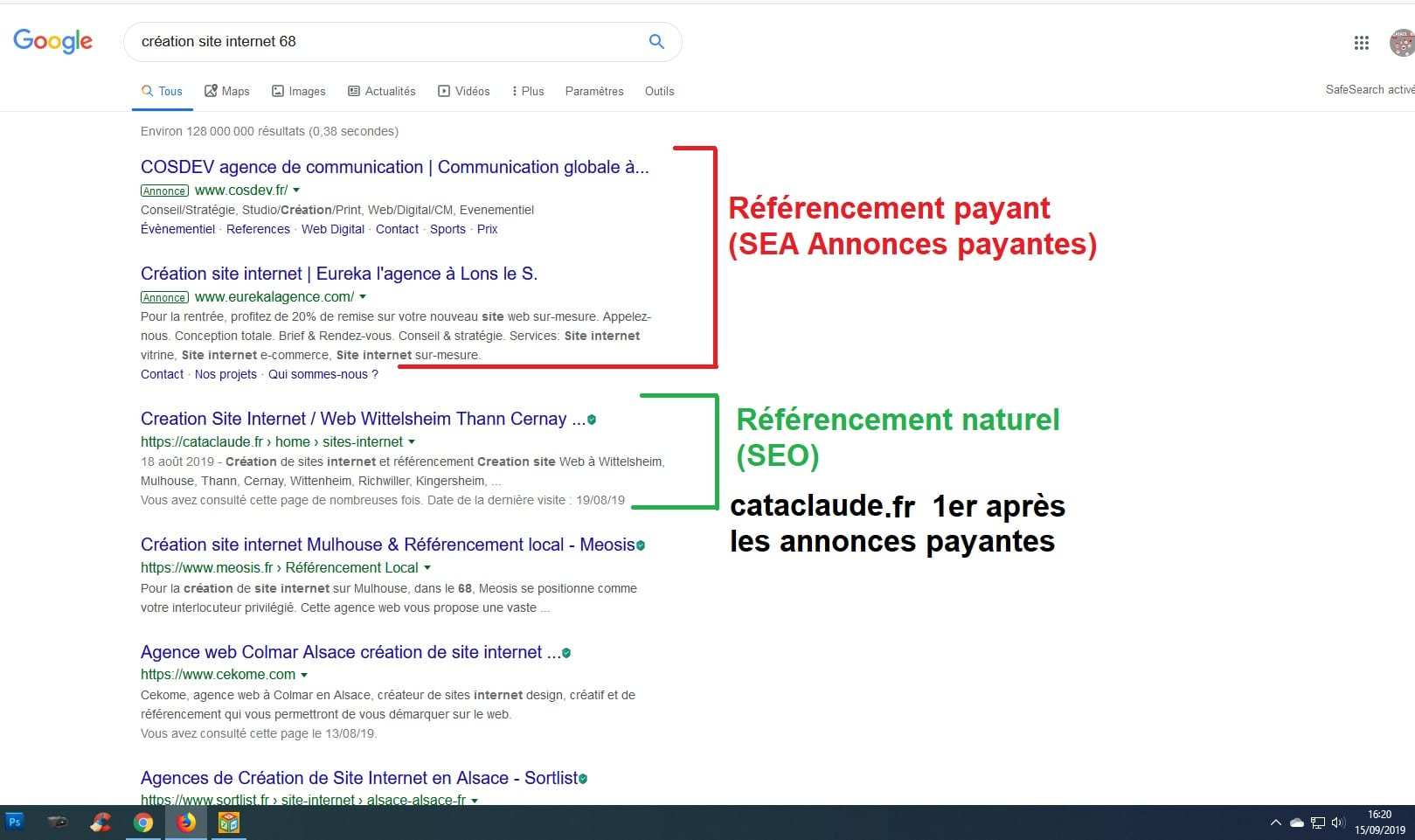Expand the arrow after the sortlist.fr URL

tap(475, 800)
